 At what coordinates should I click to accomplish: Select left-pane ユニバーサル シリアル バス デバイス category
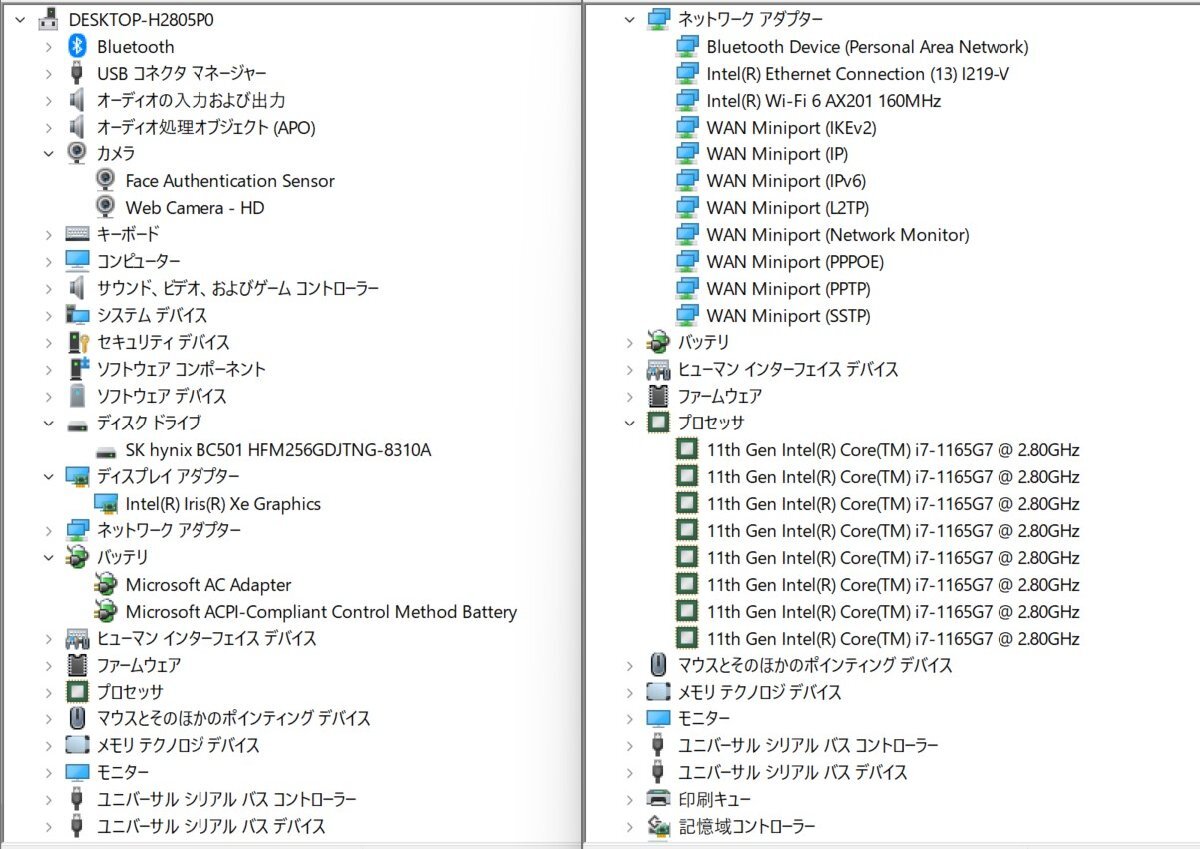click(x=211, y=826)
